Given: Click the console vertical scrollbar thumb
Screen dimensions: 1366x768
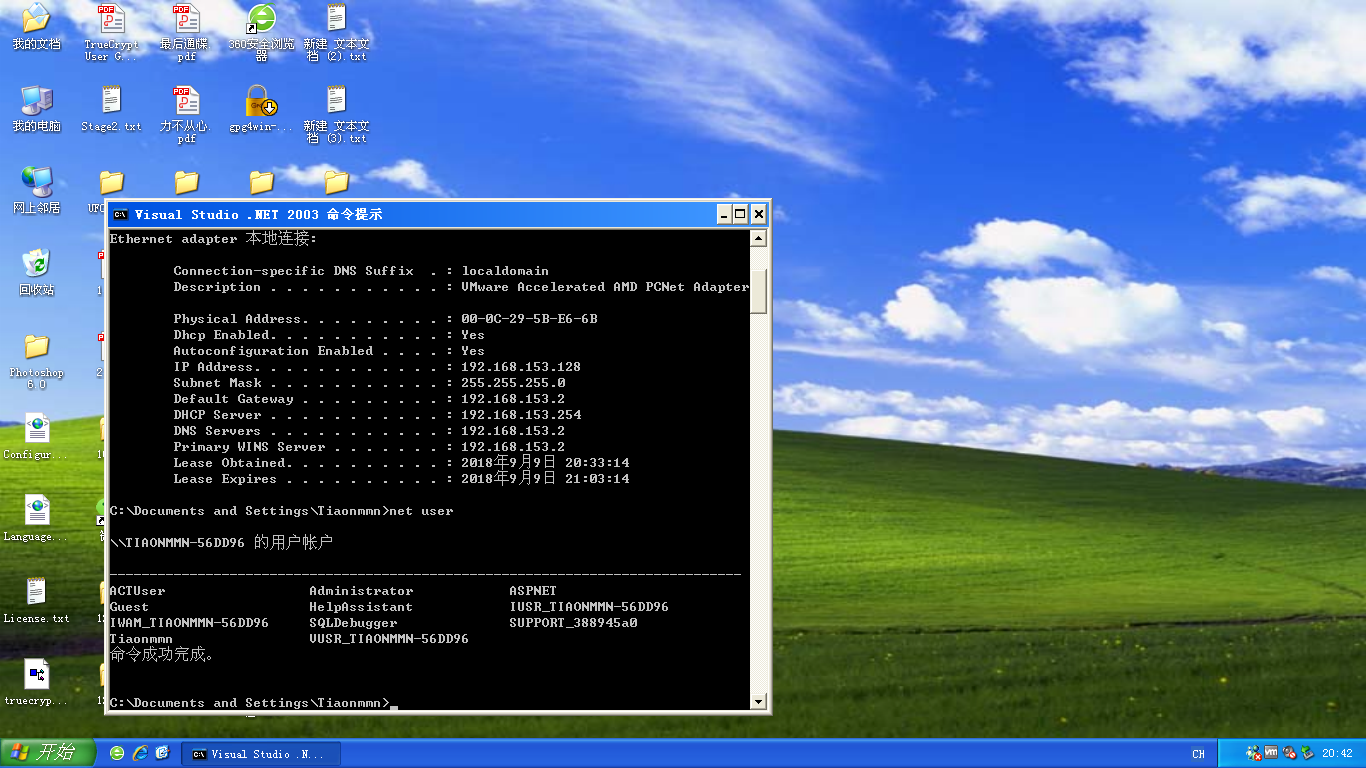Looking at the screenshot, I should click(x=758, y=290).
